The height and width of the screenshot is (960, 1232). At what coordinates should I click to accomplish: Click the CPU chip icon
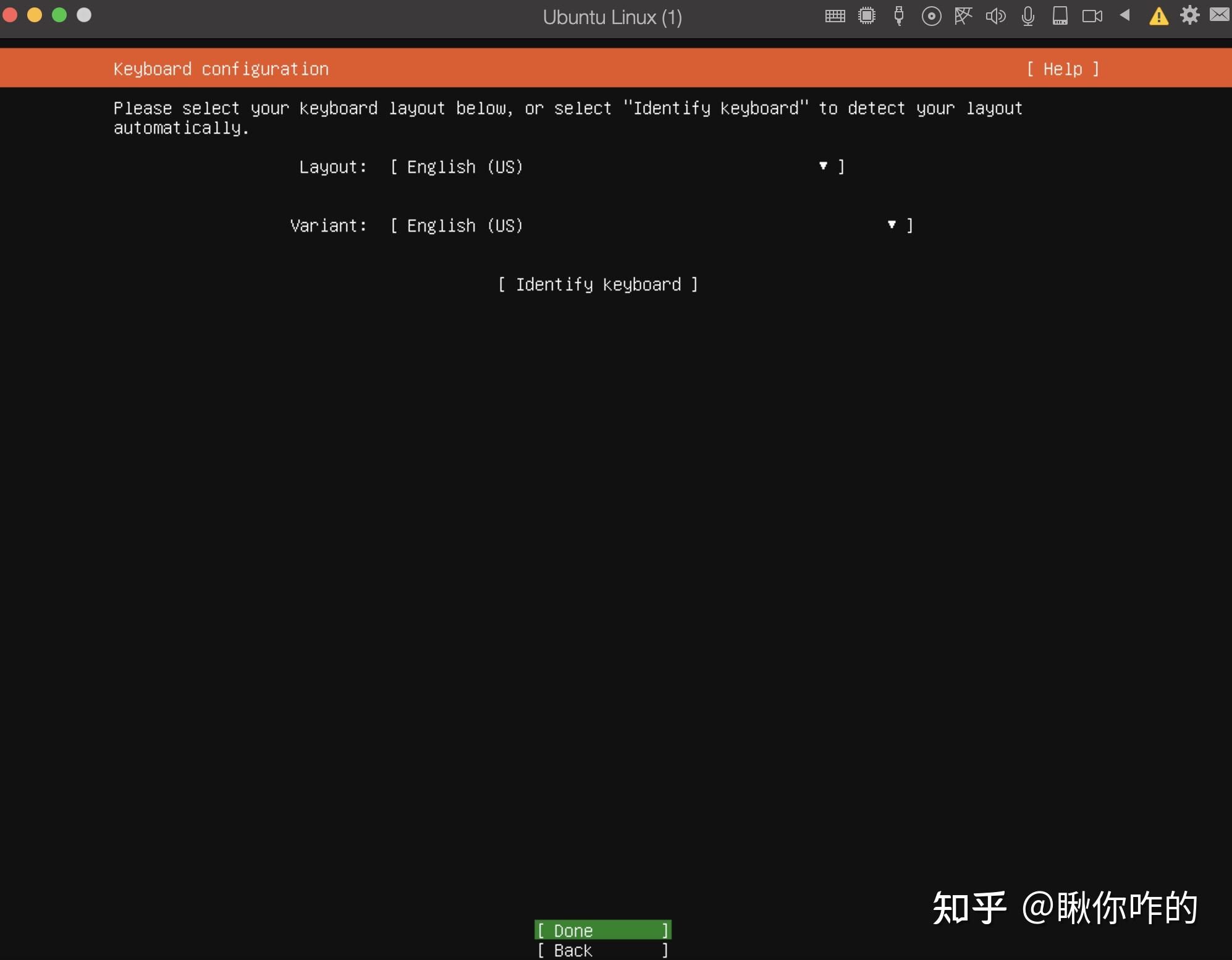[867, 16]
